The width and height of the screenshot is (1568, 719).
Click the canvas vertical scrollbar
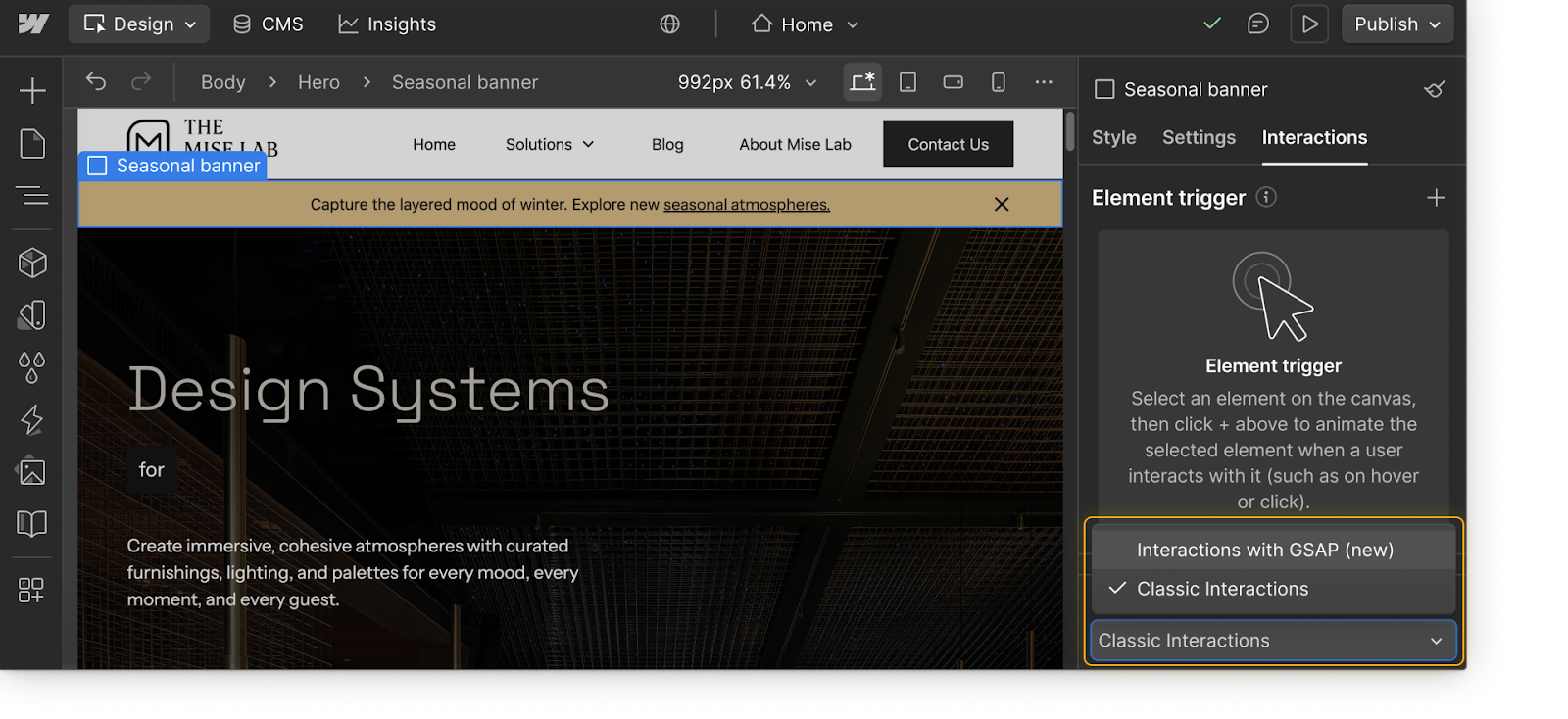(1070, 132)
